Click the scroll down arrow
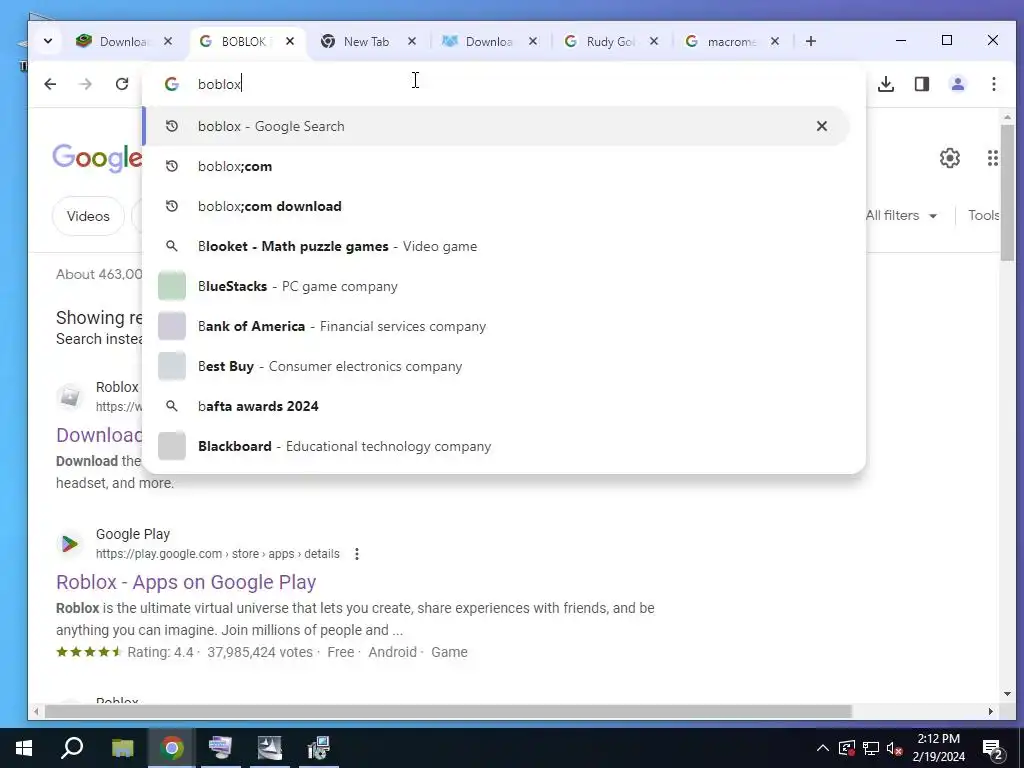1024x768 pixels. pyautogui.click(x=1007, y=694)
